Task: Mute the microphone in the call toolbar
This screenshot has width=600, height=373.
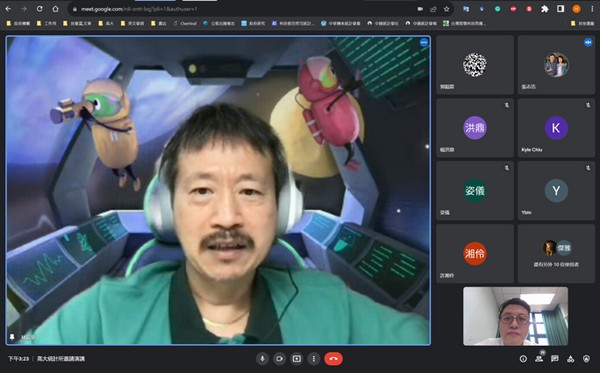Action: 262,358
